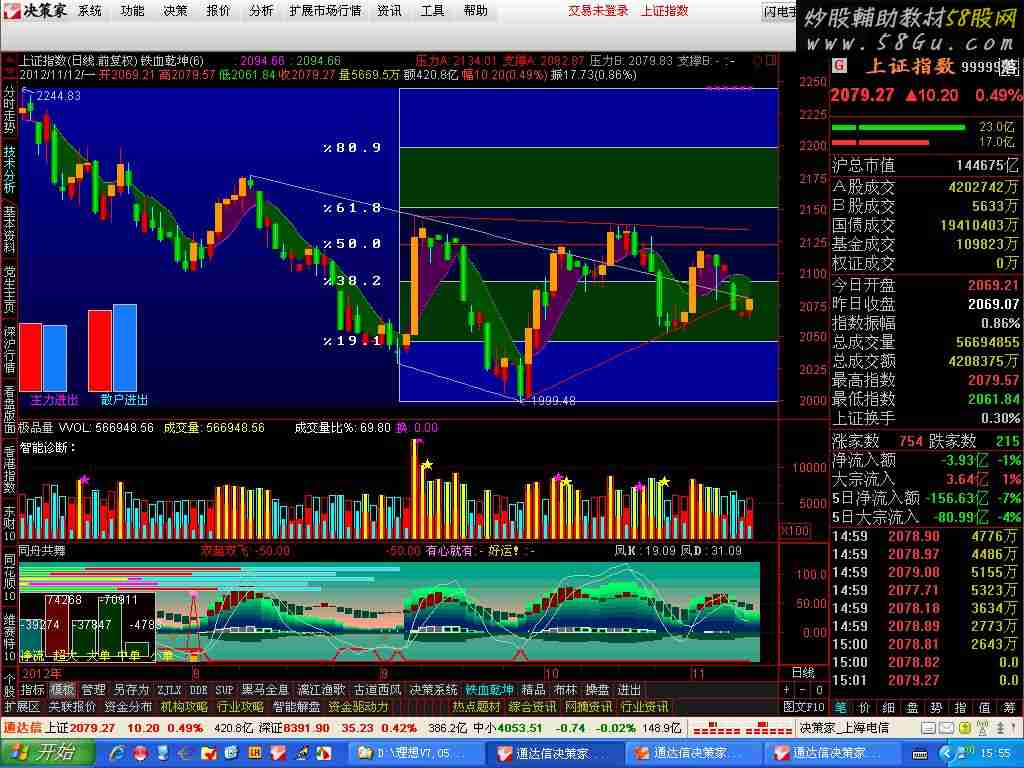Select the 基本资料 sidebar tab

pos(9,230)
